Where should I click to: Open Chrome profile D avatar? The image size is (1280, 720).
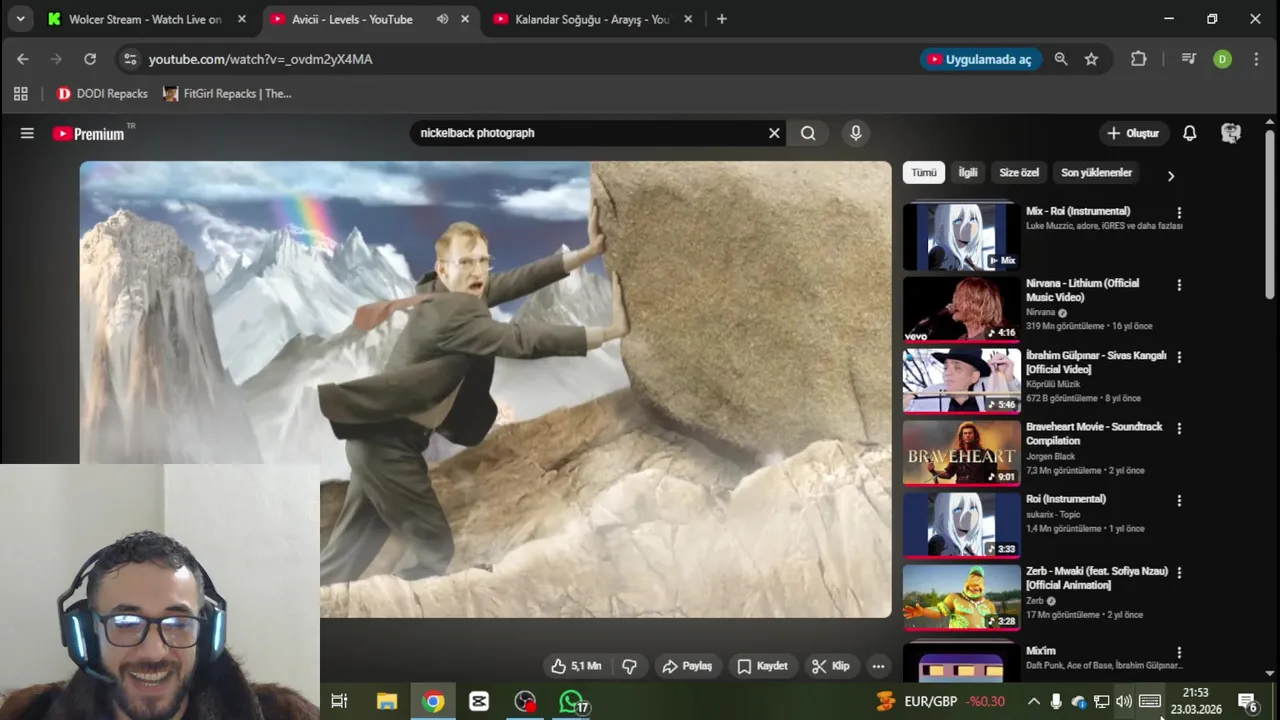tap(1222, 59)
